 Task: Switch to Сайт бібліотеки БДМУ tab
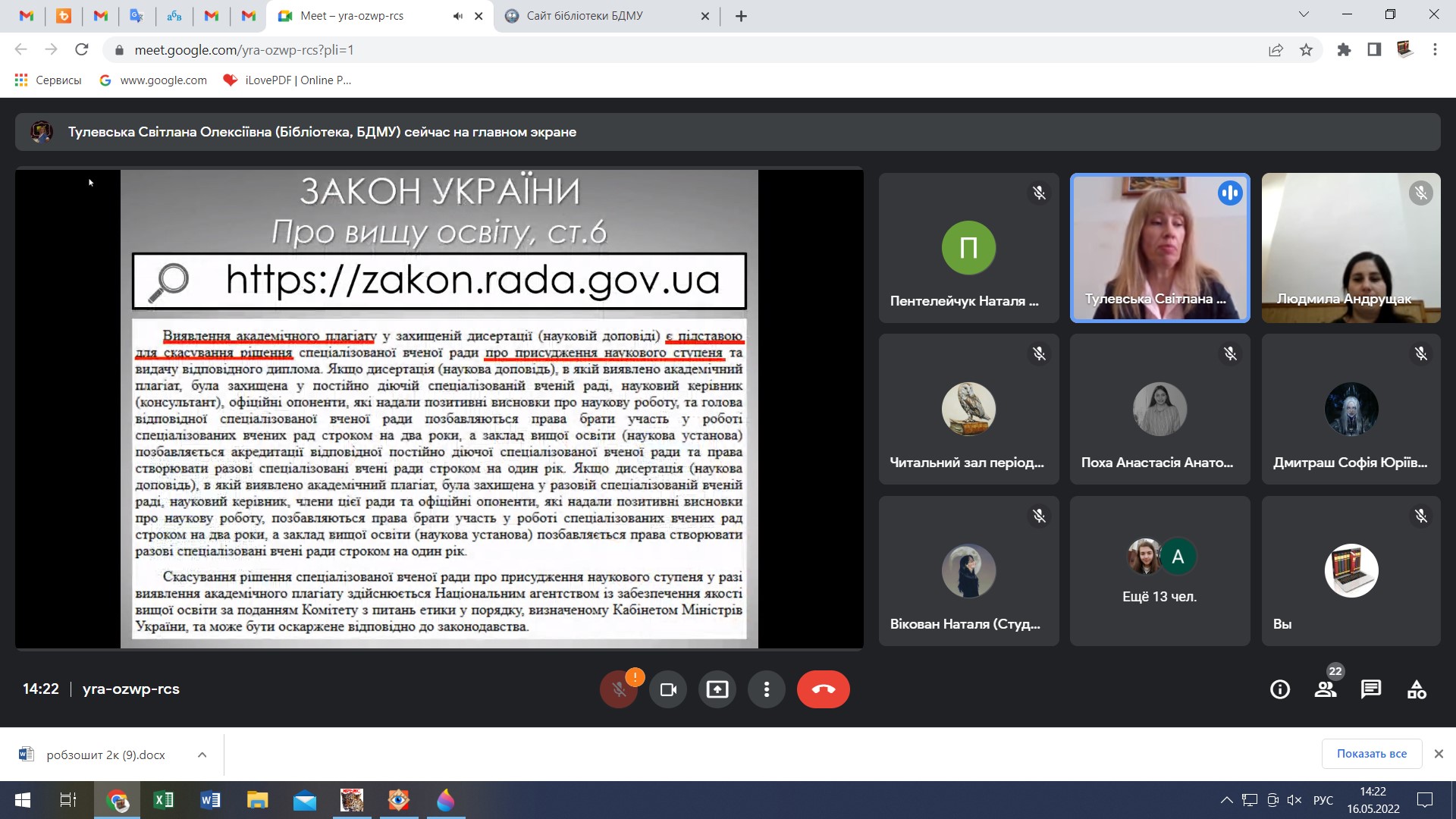point(584,16)
